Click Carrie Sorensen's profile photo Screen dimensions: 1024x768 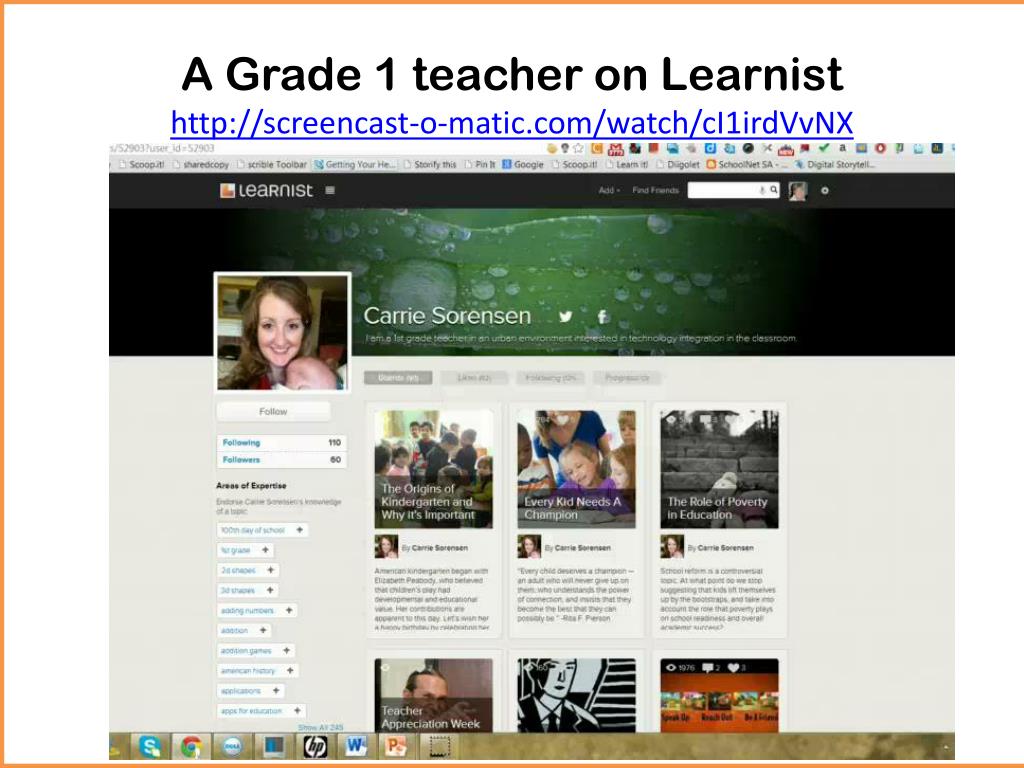282,332
